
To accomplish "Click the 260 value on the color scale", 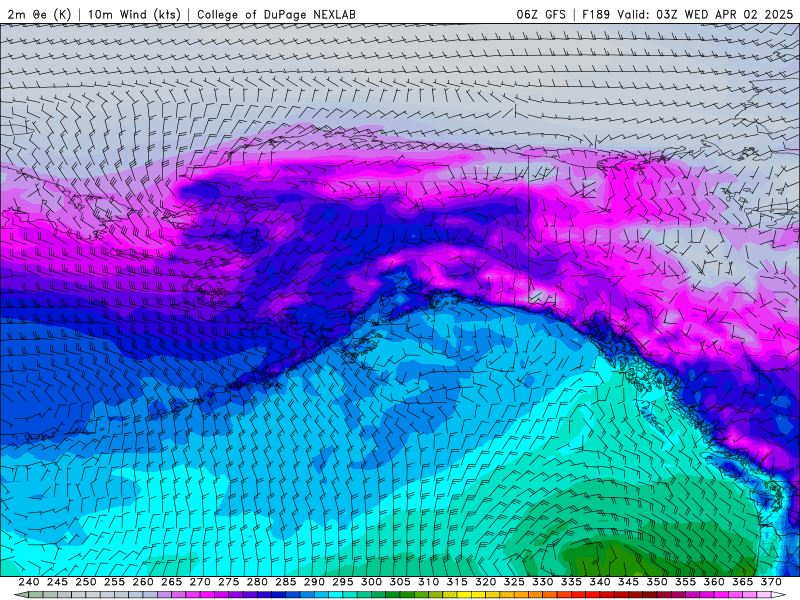I will tap(143, 582).
